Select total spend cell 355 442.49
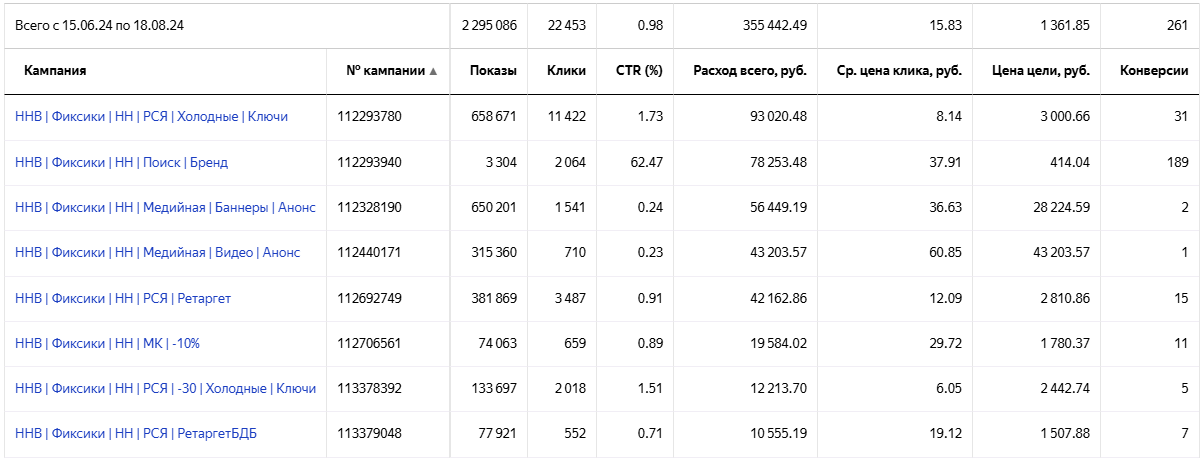1204x459 pixels. point(745,25)
